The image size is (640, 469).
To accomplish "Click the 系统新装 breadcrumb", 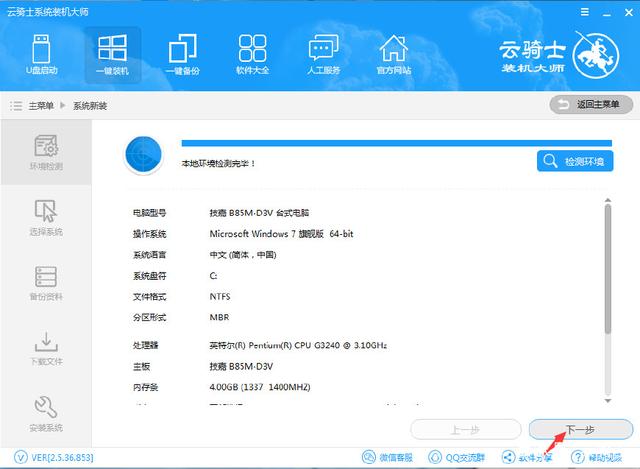I will (90, 106).
